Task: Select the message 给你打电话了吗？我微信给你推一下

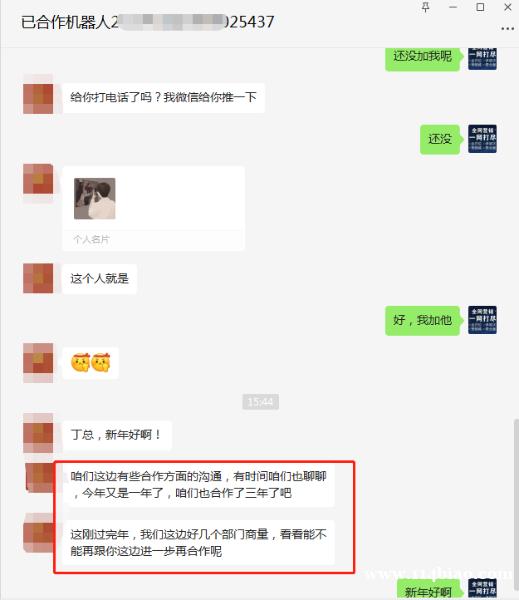Action: [163, 98]
